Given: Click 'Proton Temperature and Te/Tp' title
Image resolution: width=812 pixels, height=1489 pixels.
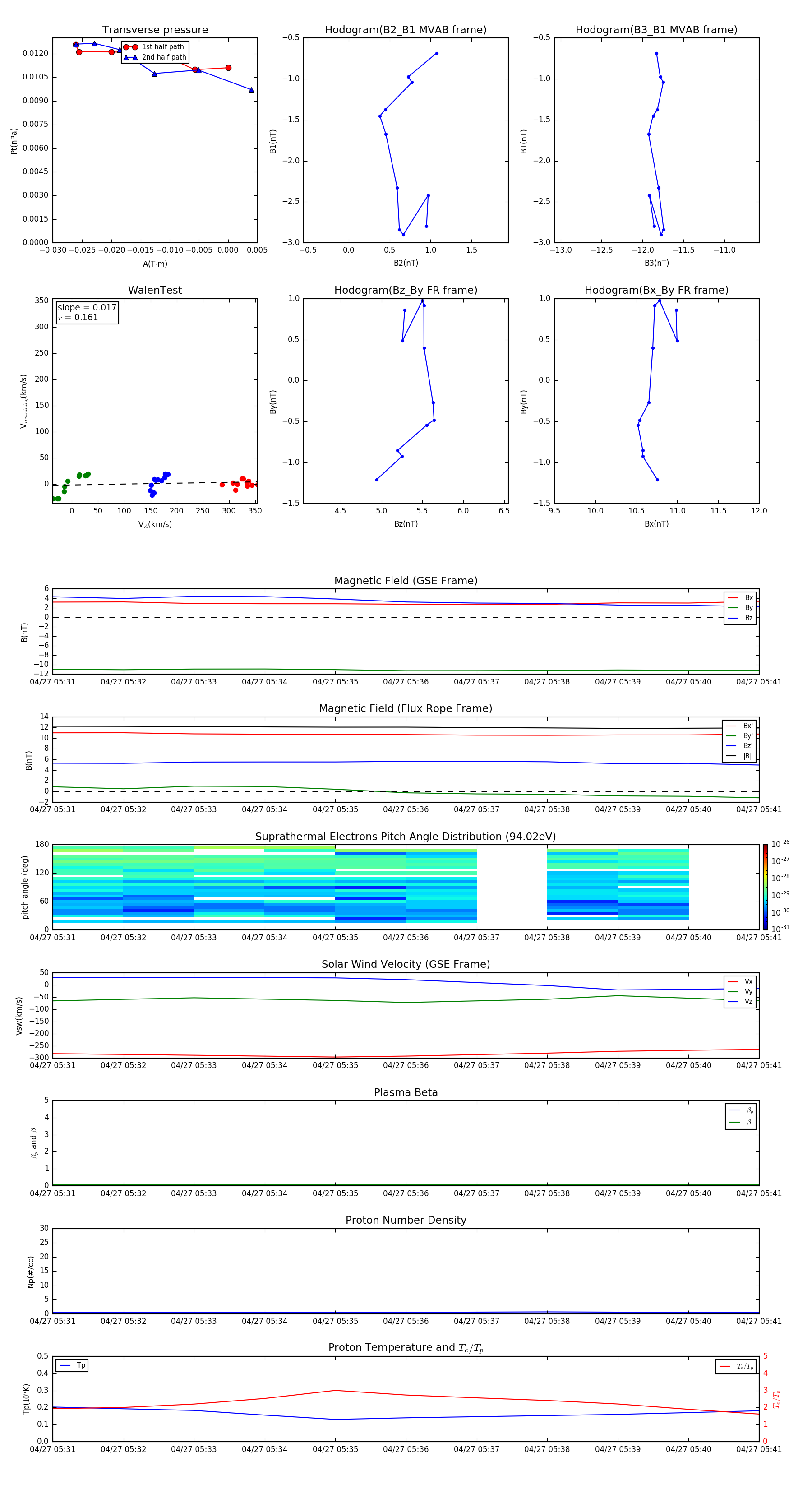Looking at the screenshot, I should point(406,1349).
